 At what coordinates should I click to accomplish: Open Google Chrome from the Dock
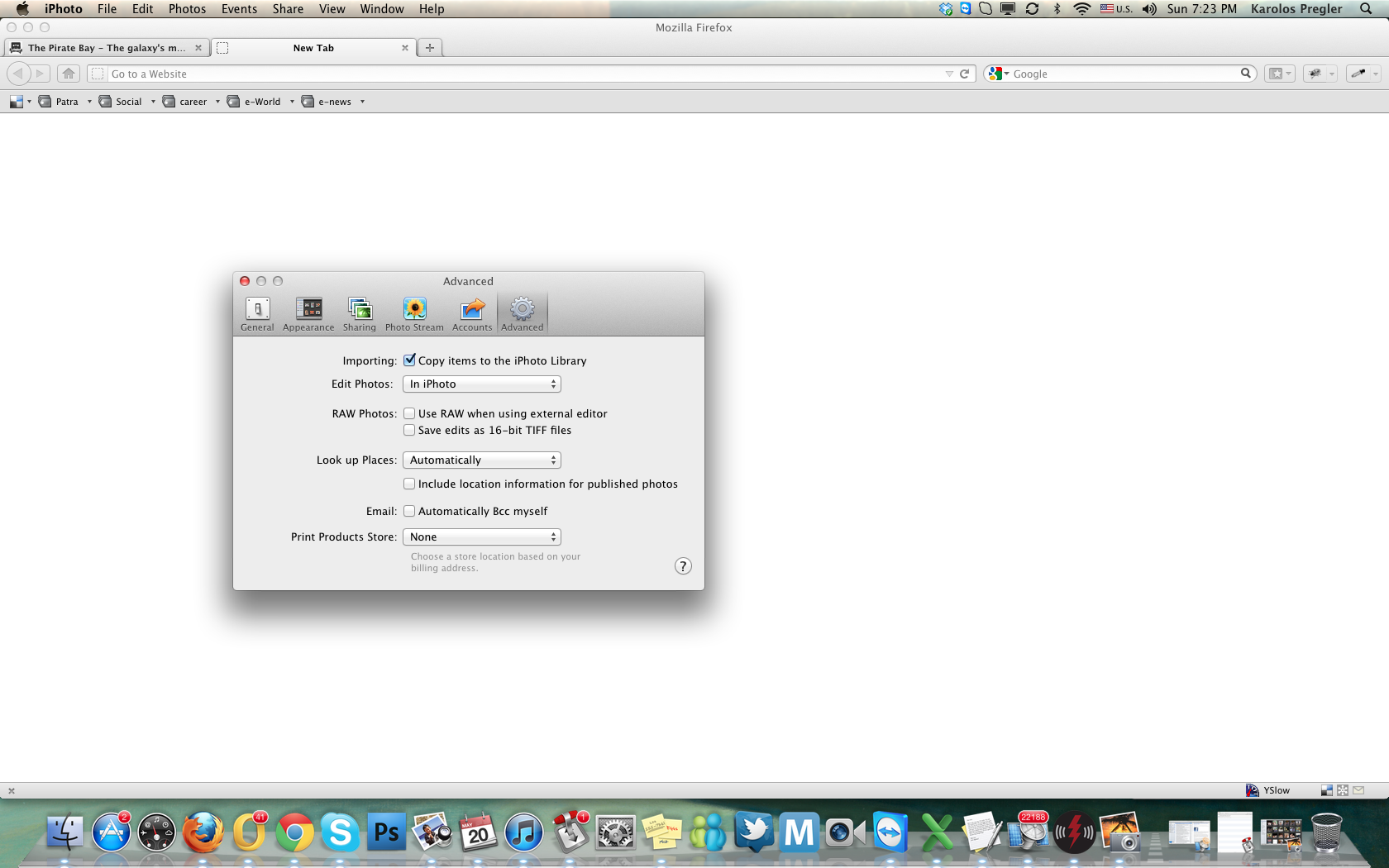(294, 832)
